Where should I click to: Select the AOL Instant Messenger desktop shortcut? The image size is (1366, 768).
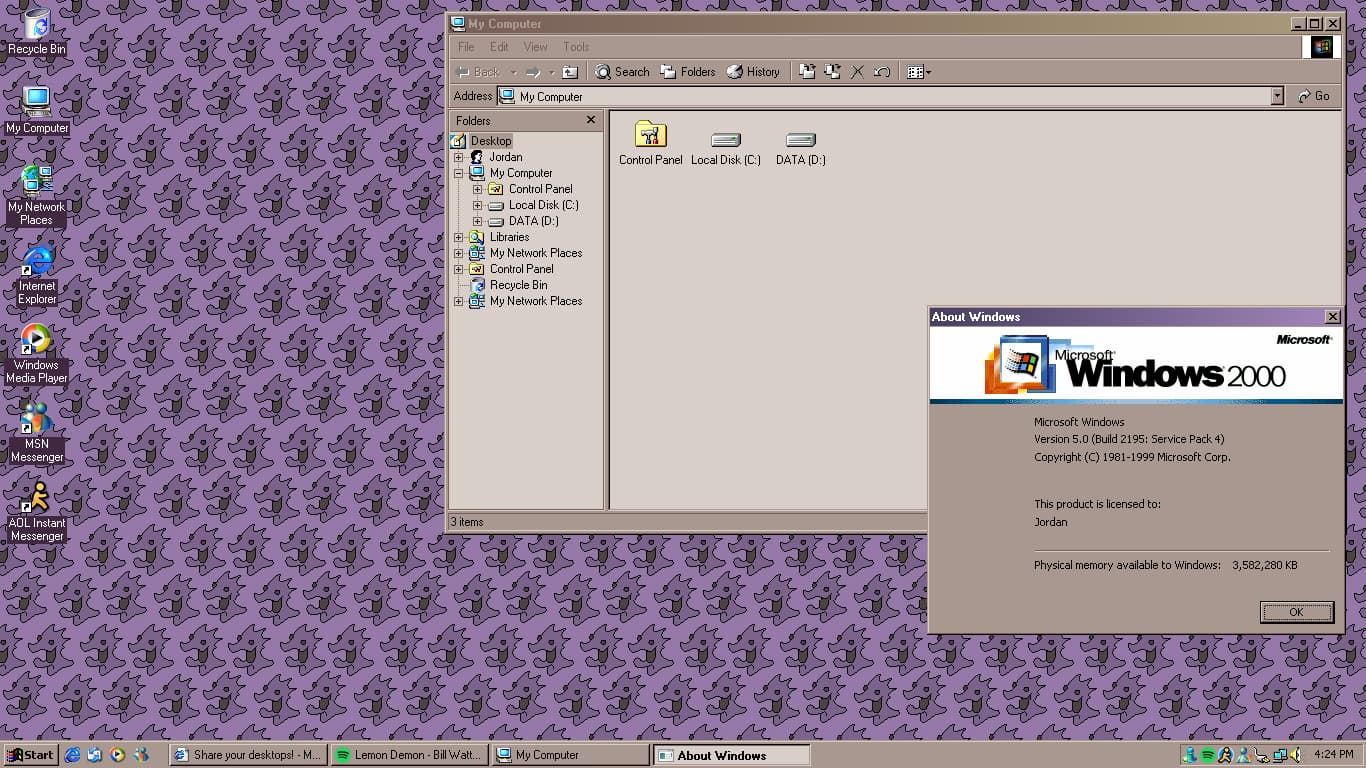[37, 512]
